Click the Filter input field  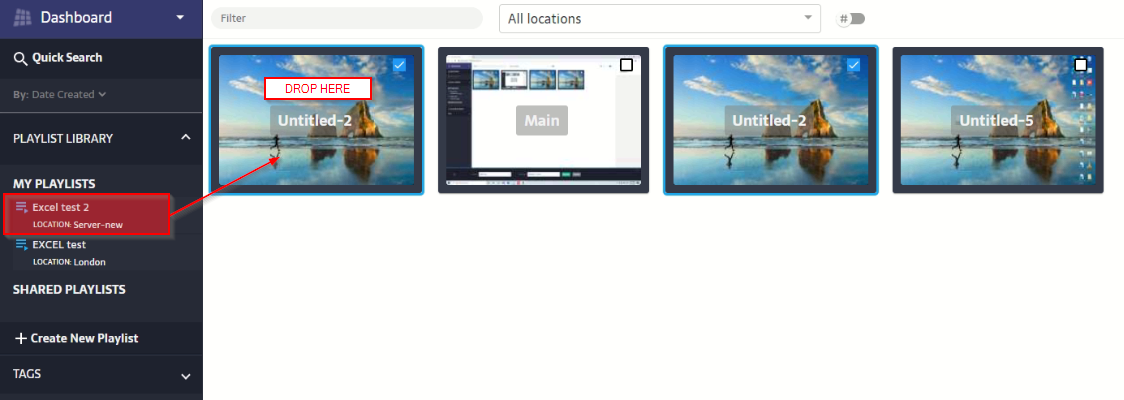[346, 18]
